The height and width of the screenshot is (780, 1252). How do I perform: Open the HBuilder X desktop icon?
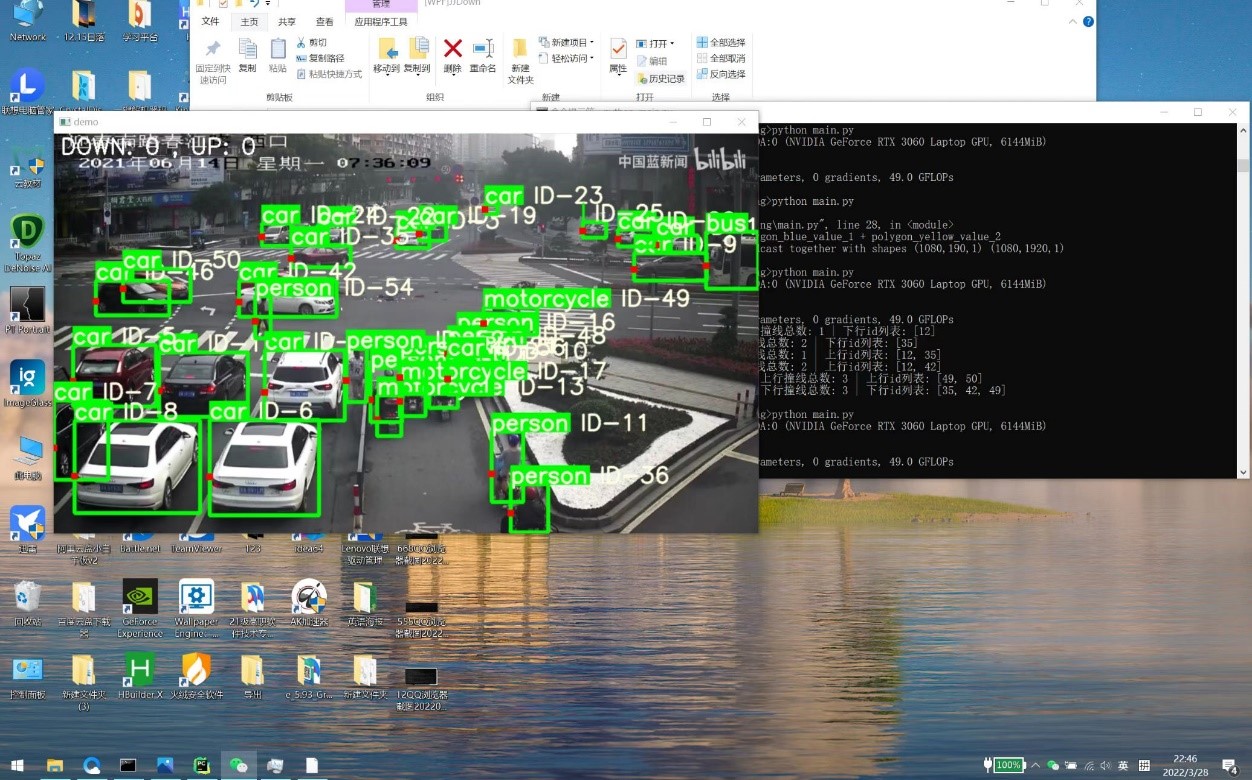[140, 675]
